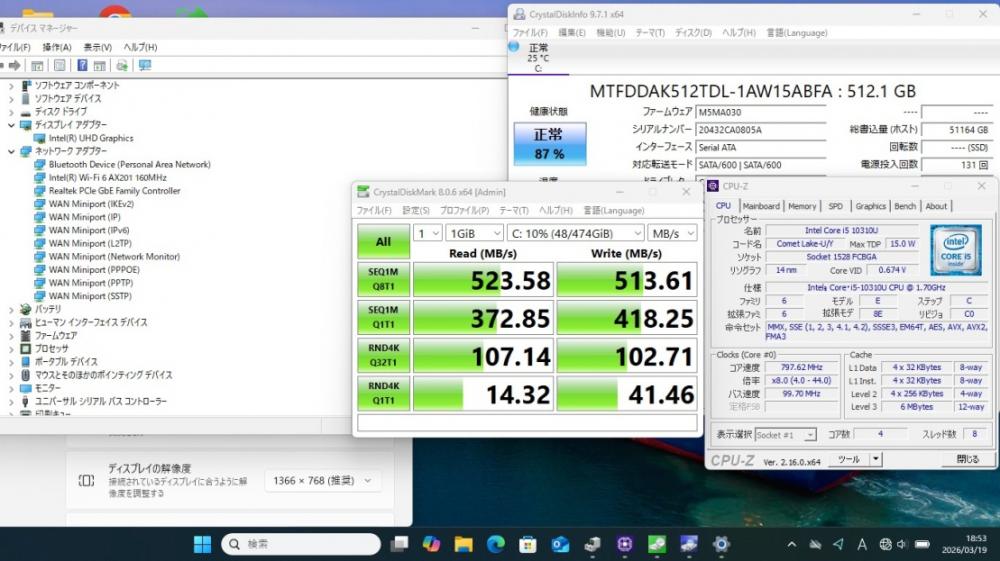Open the 1GiB test size dropdown in CrystalDiskMark
This screenshot has width=1000, height=561.
click(x=474, y=233)
